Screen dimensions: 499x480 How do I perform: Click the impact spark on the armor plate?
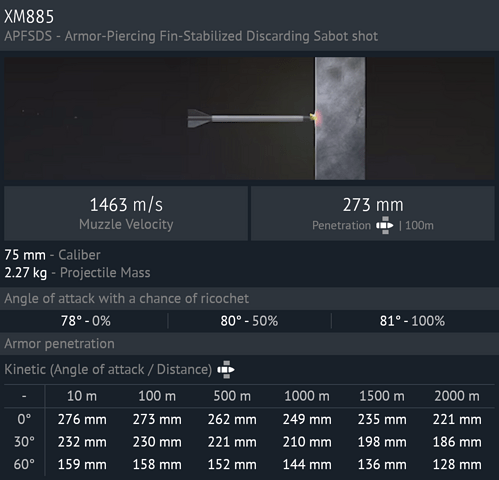click(x=315, y=117)
